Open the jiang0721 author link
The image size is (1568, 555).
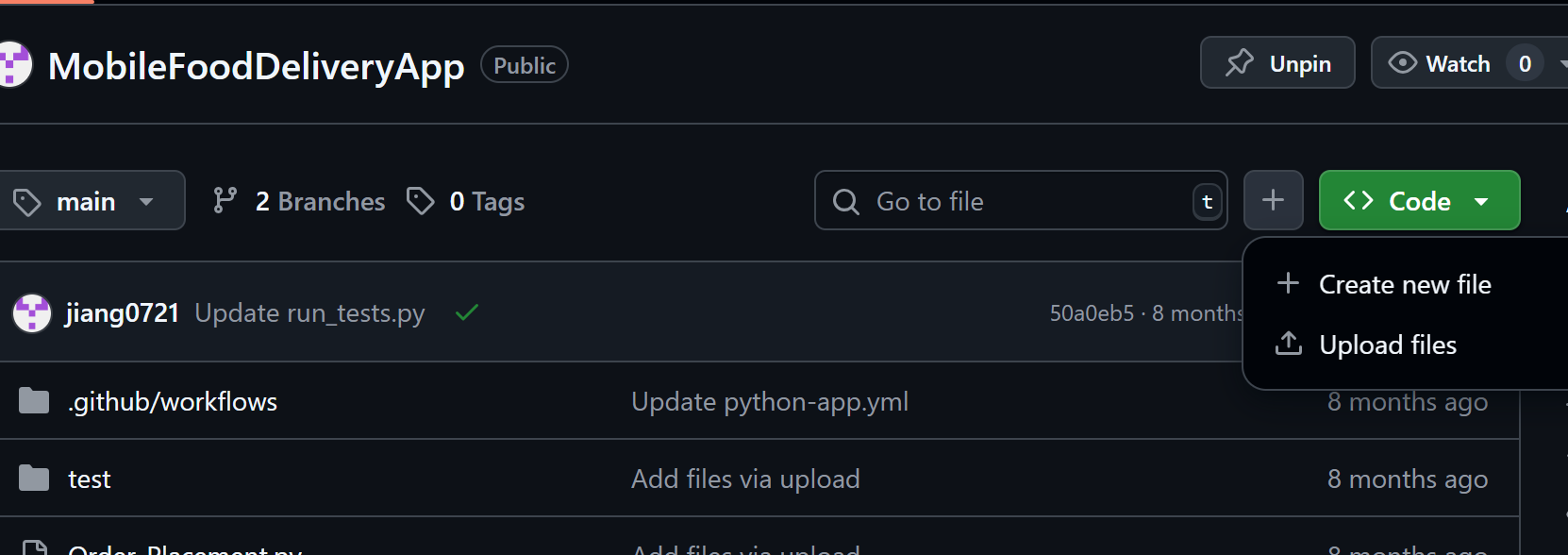123,312
